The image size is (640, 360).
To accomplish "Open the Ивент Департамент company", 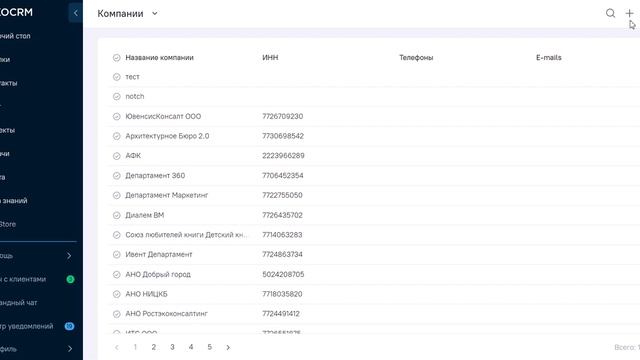I will (x=159, y=254).
